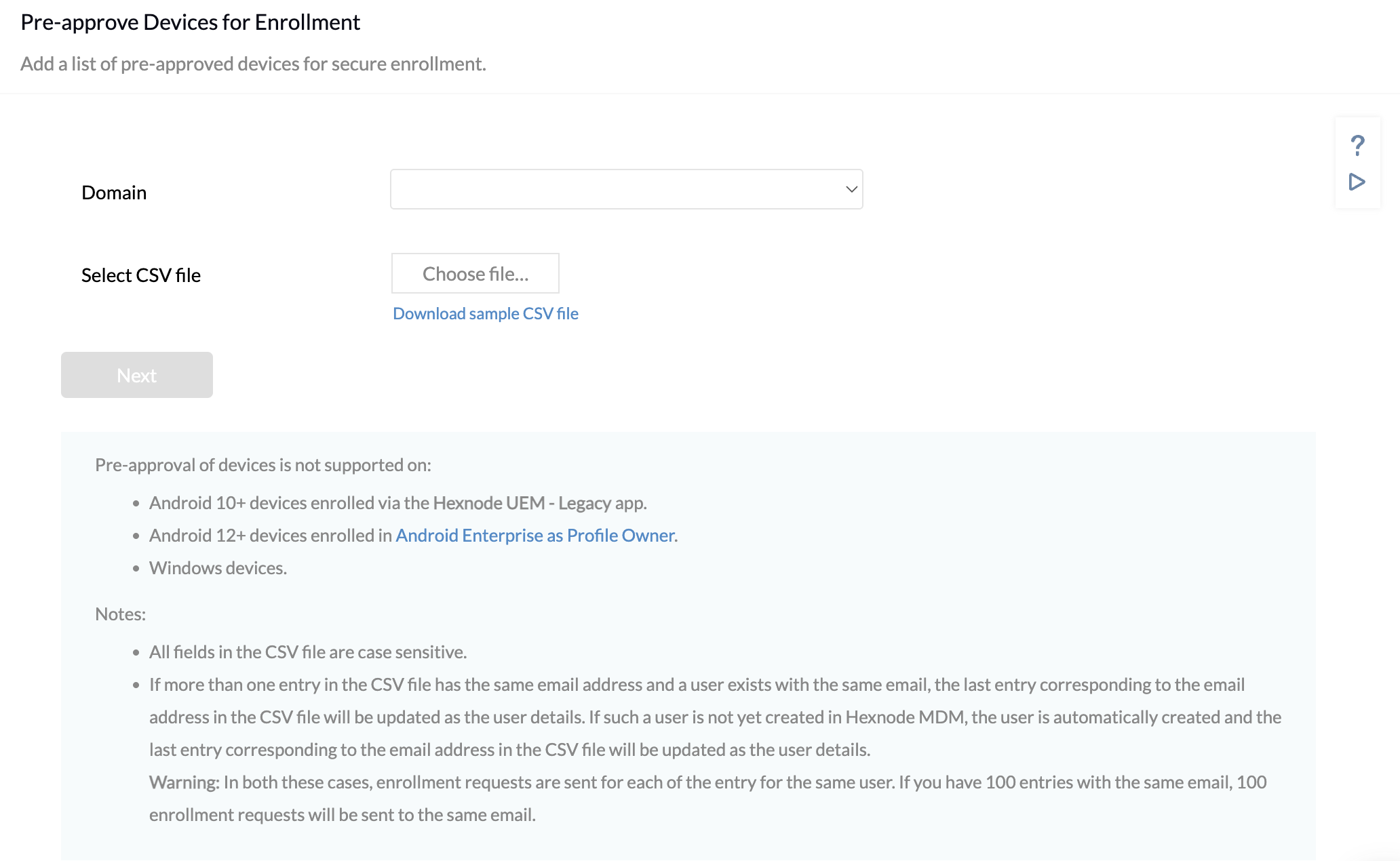
Task: Click the Warning label in the notes
Action: click(x=184, y=782)
